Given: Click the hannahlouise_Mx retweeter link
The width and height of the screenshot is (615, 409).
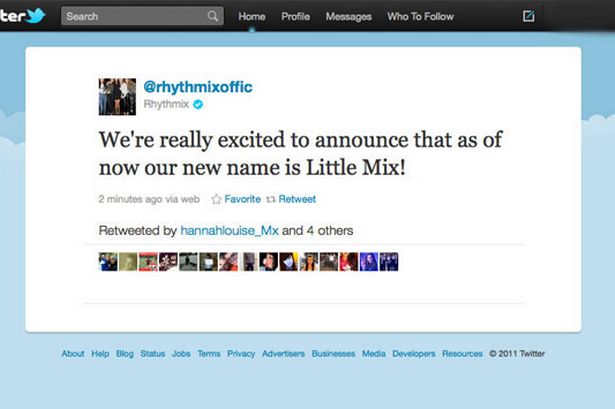Looking at the screenshot, I should [229, 231].
